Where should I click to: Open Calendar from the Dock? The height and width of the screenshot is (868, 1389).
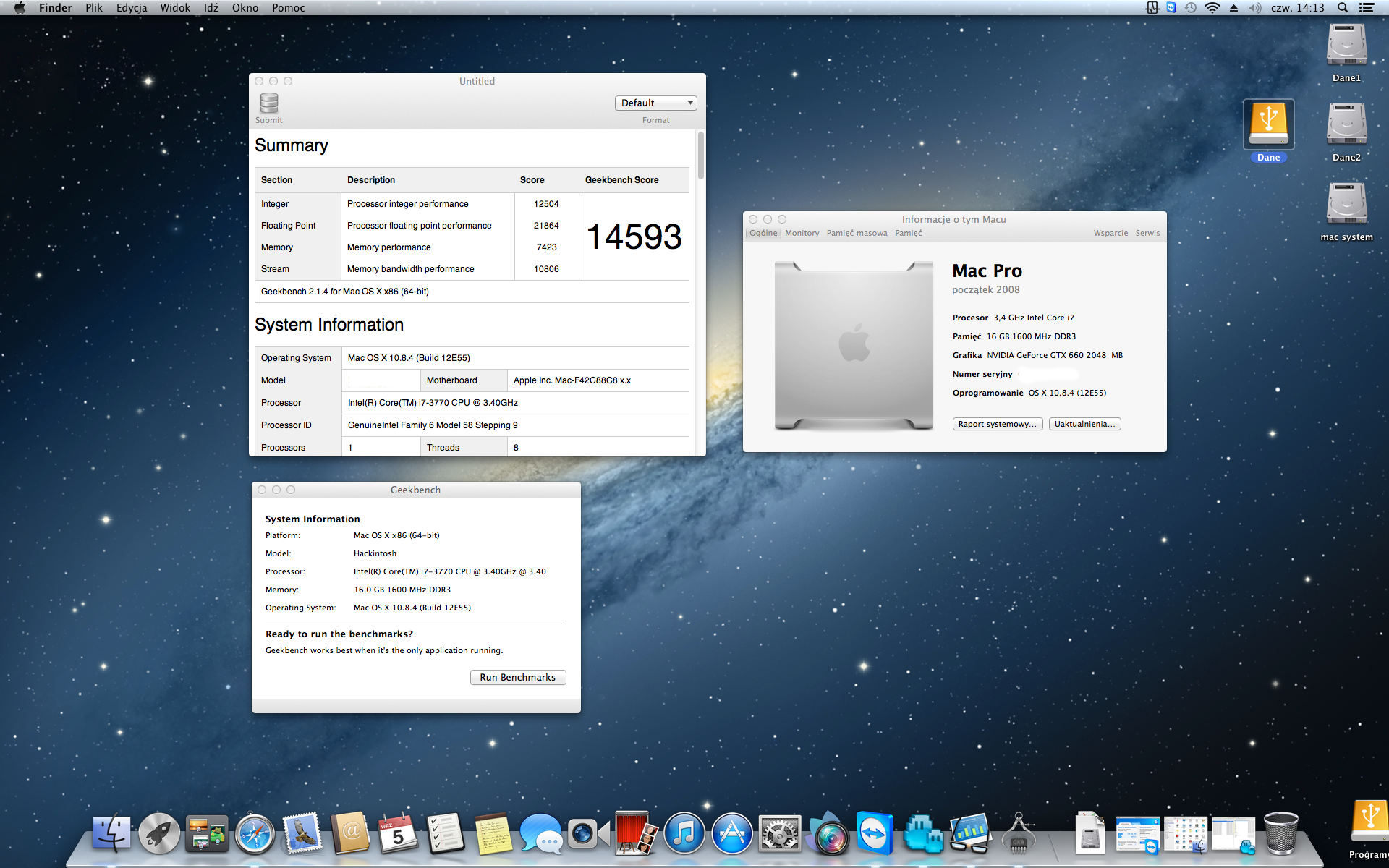pos(397,833)
